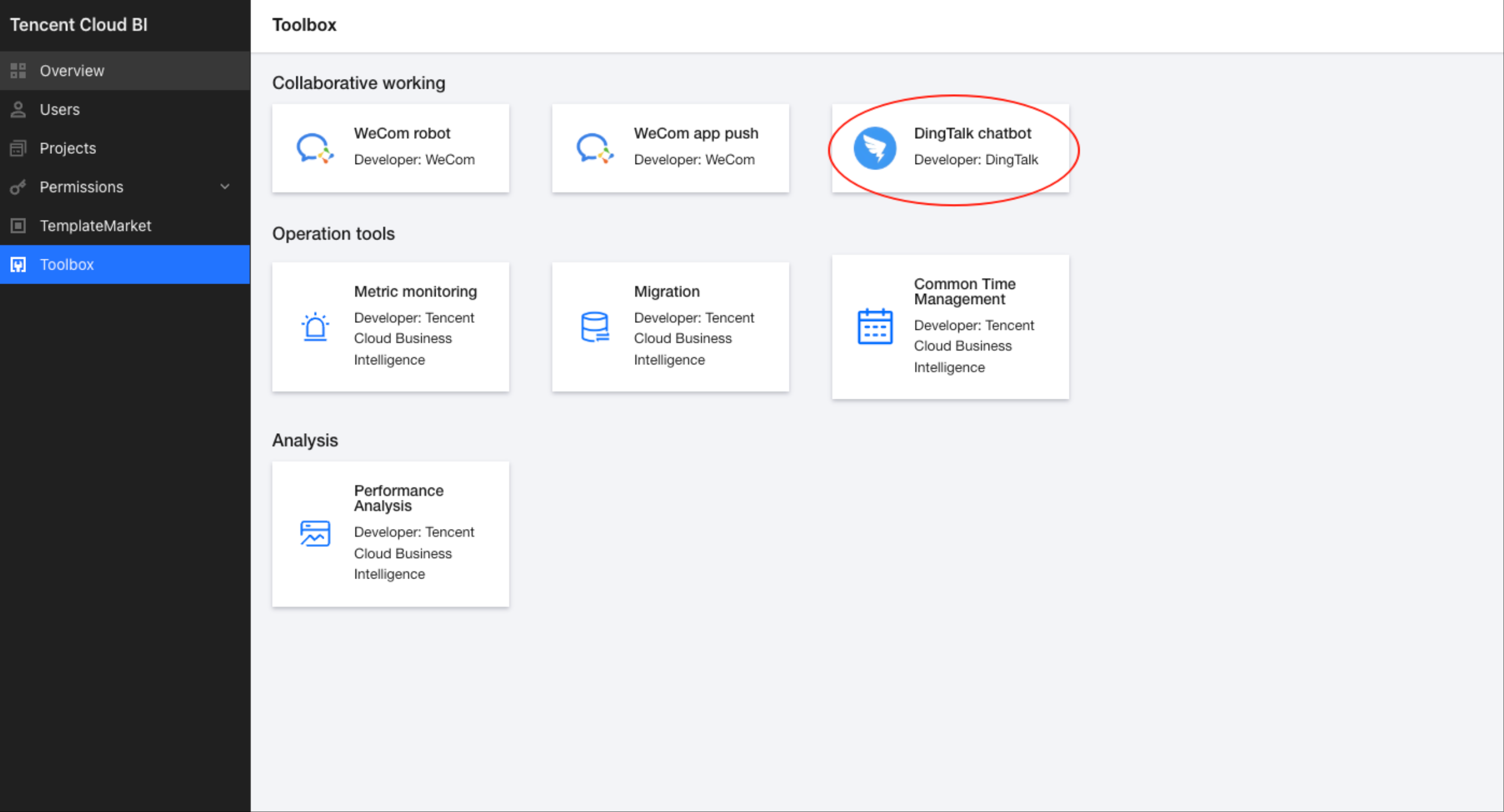The image size is (1504, 812).
Task: Open the Migration tool title
Action: click(666, 291)
